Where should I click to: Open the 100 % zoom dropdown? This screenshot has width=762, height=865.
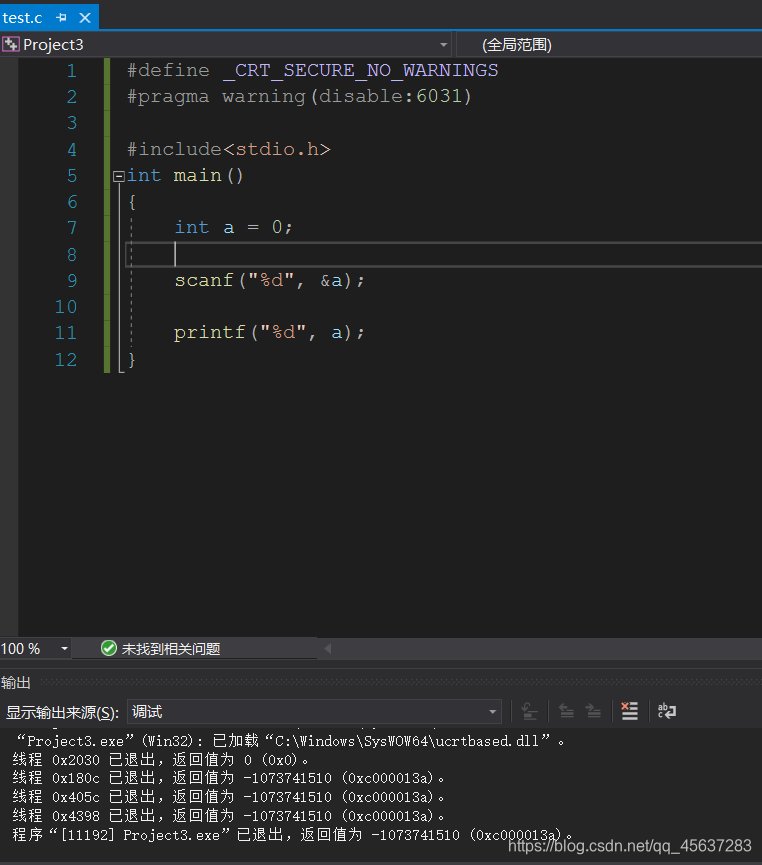64,649
